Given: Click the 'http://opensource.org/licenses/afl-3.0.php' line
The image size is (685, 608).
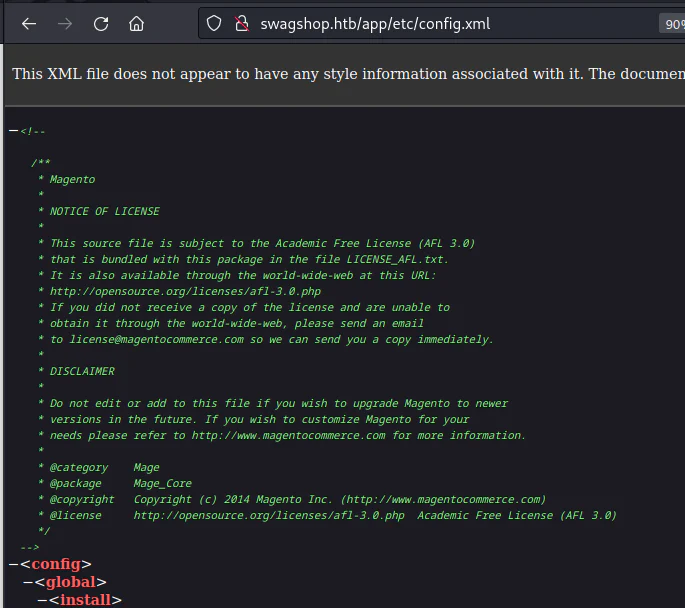Looking at the screenshot, I should click(x=180, y=291).
